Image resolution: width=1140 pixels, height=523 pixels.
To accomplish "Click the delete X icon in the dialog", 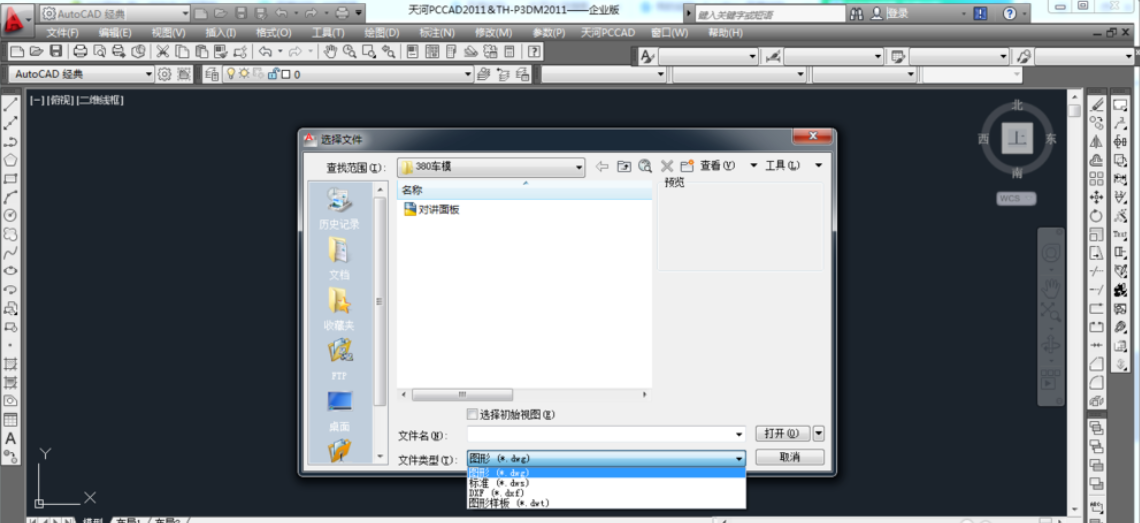I will coord(667,166).
